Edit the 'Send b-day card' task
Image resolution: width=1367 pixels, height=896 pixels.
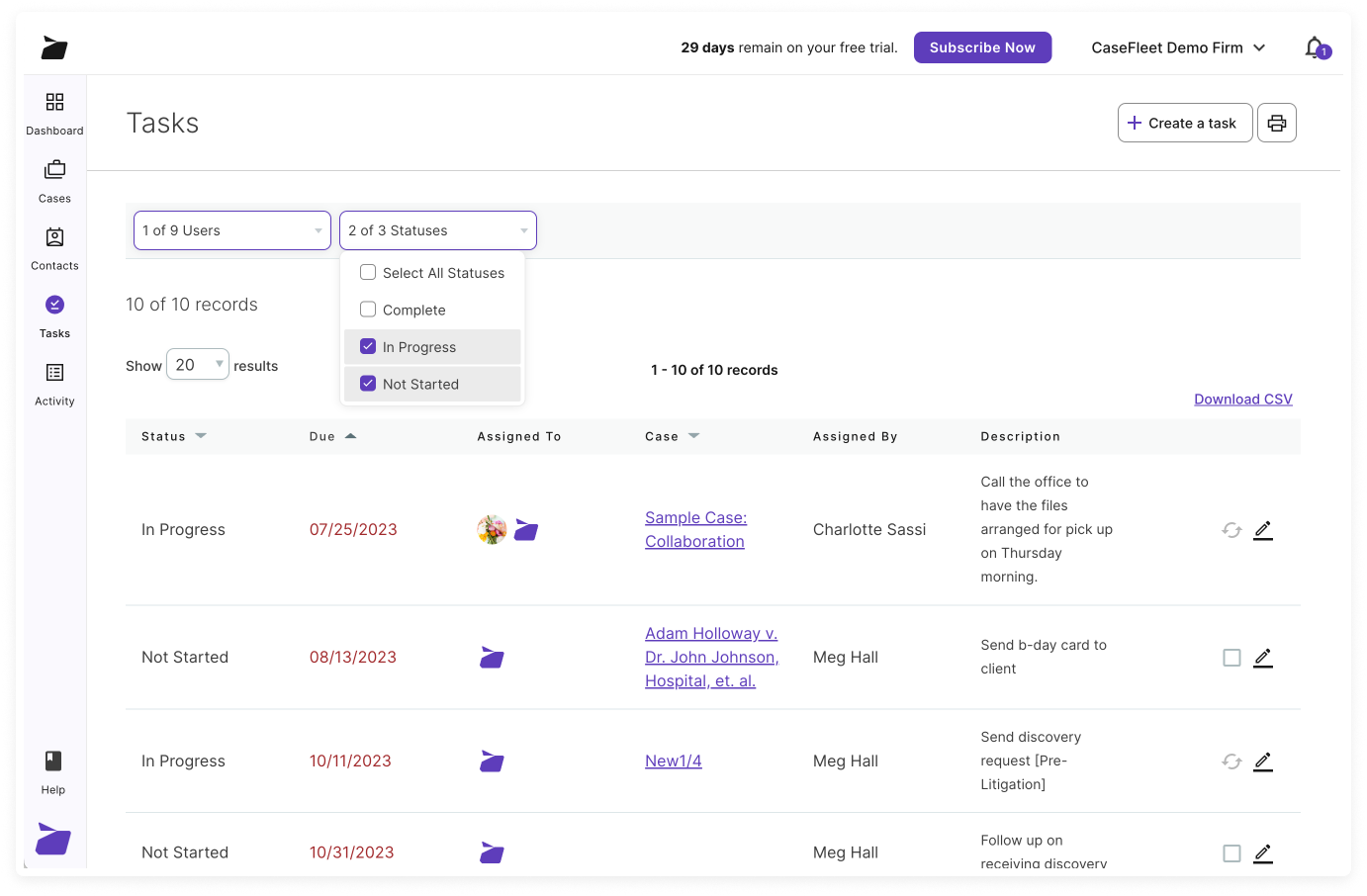[x=1263, y=657]
